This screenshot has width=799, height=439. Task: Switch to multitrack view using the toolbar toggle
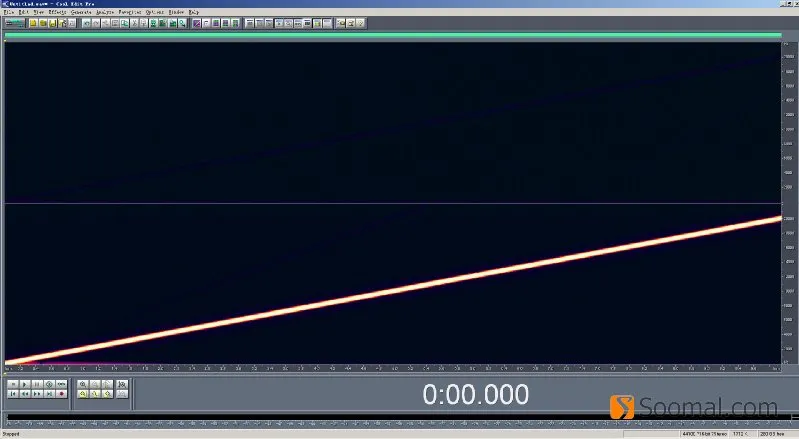(14, 23)
